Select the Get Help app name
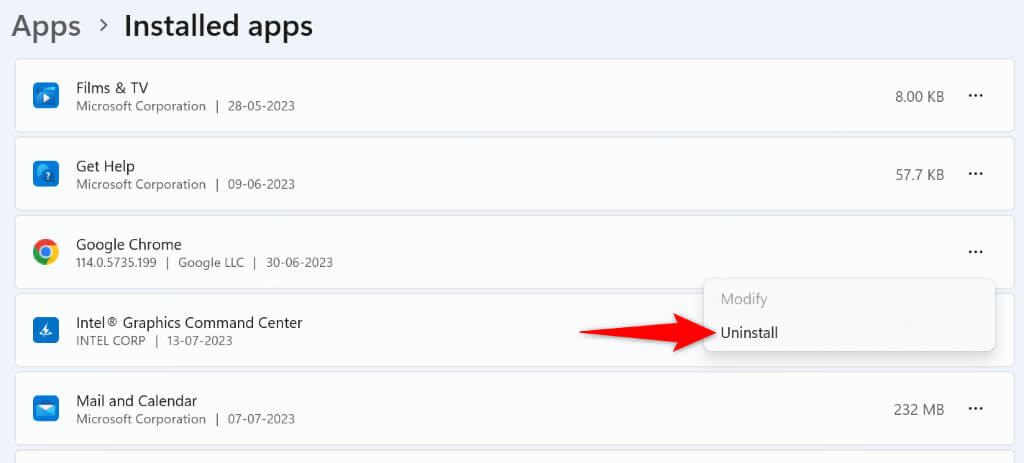Image resolution: width=1024 pixels, height=463 pixels. click(105, 166)
